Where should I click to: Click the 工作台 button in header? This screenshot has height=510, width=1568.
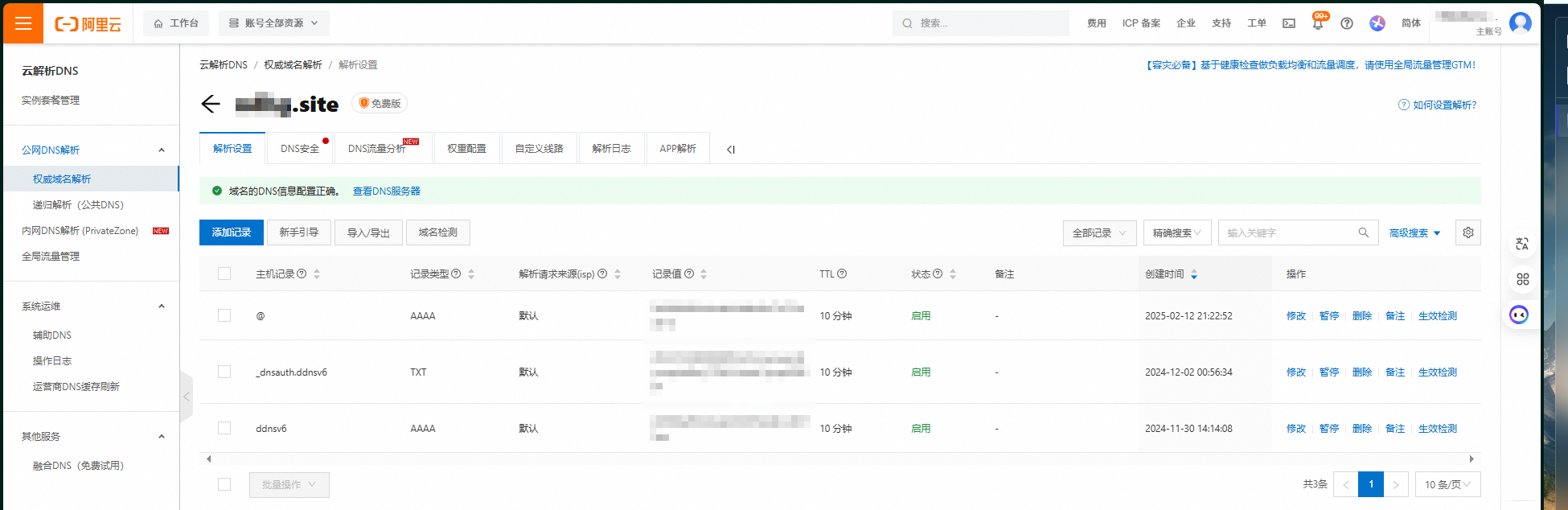pyautogui.click(x=176, y=23)
